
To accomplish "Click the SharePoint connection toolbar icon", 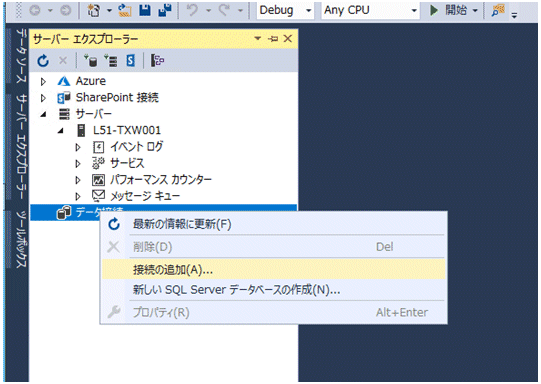I will [130, 61].
